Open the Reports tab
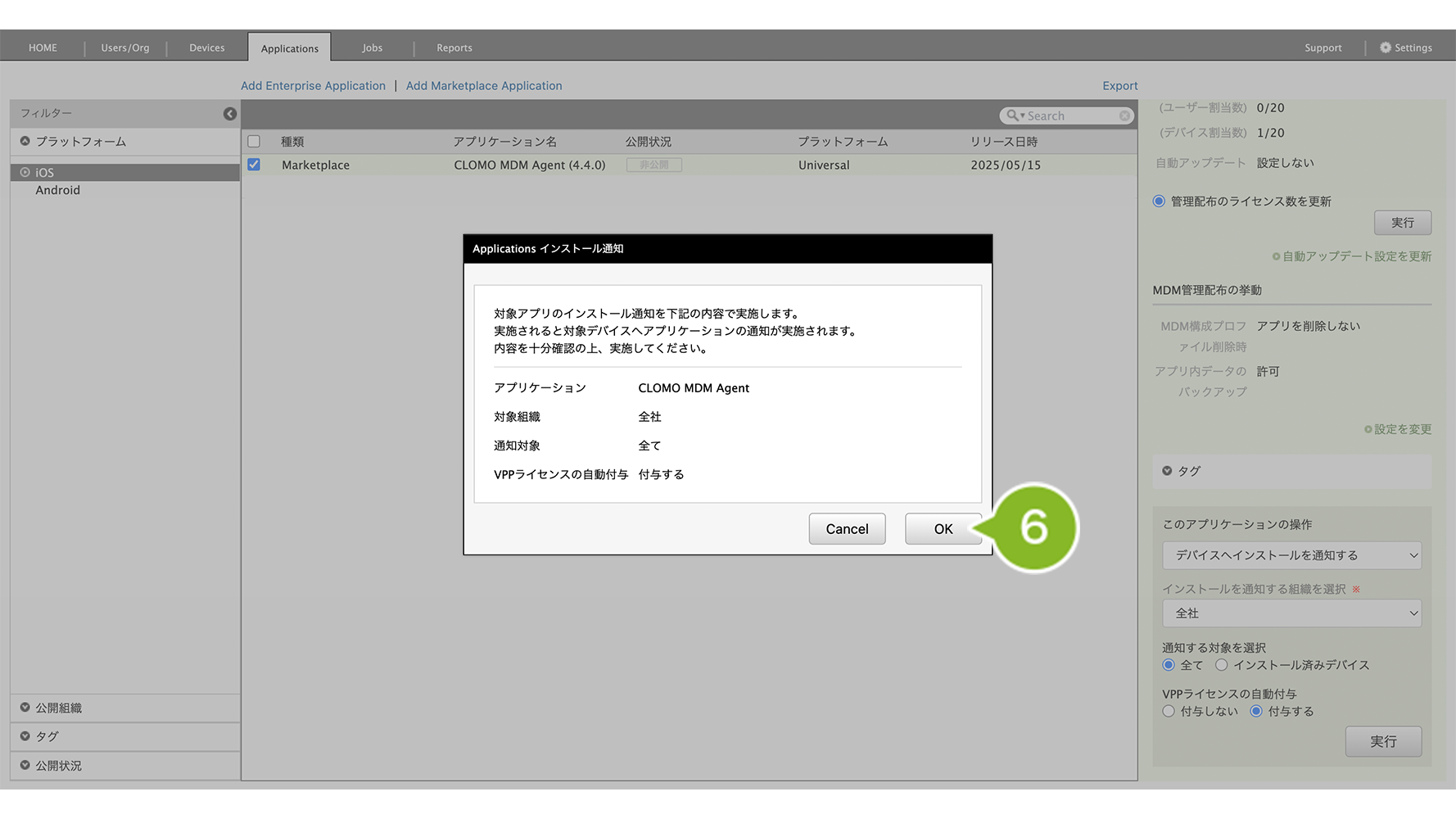 454,48
